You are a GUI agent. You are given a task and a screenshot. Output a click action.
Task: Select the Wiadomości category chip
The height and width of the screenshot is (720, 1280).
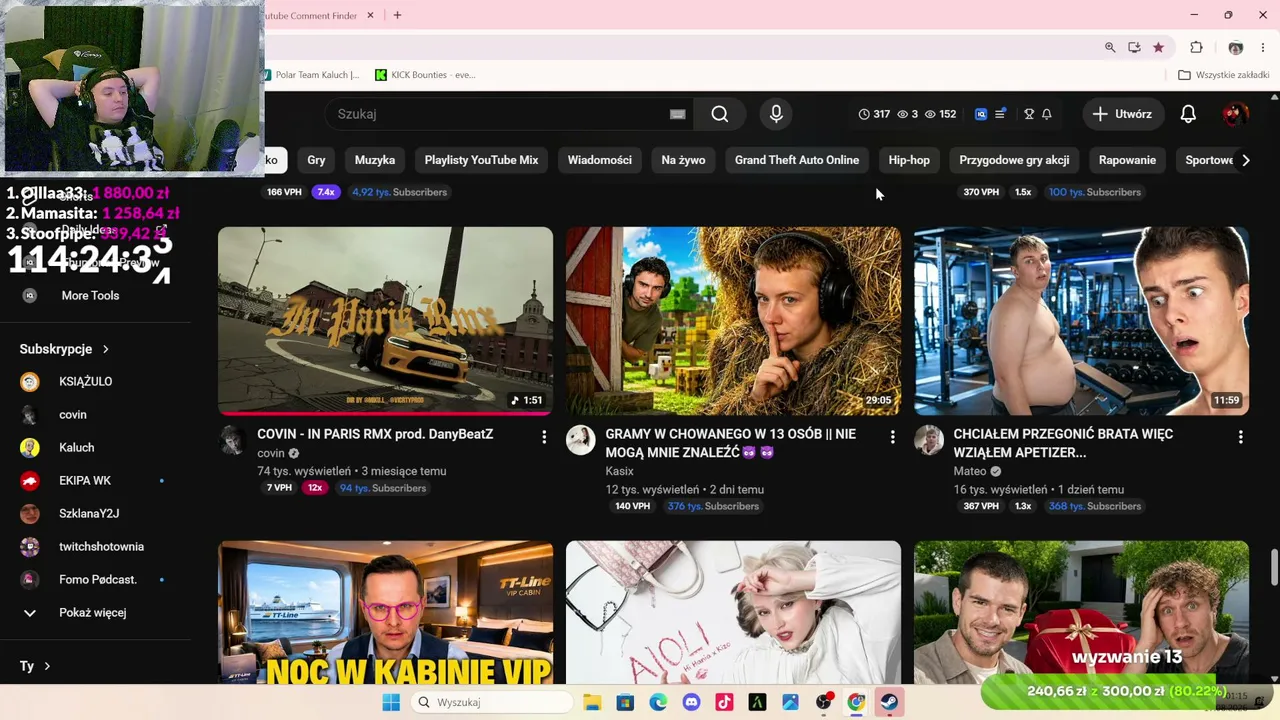tap(600, 160)
